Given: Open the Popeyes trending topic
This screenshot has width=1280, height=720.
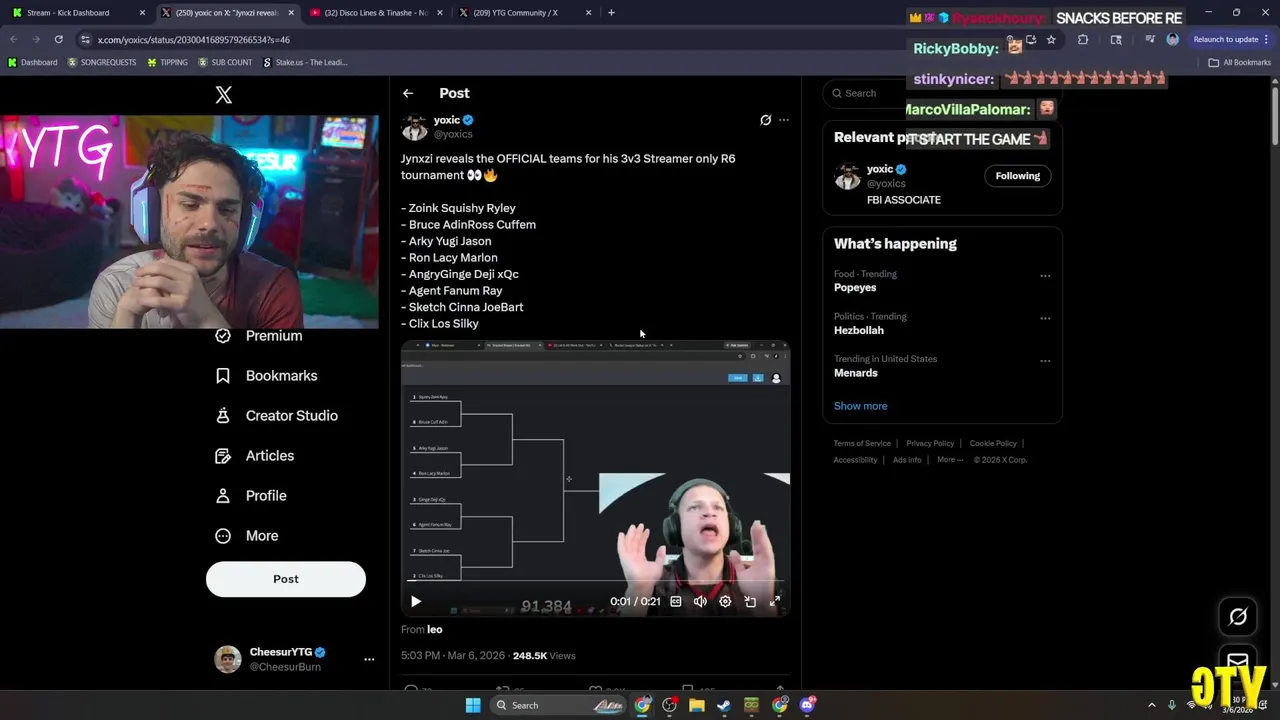Looking at the screenshot, I should click(x=855, y=288).
